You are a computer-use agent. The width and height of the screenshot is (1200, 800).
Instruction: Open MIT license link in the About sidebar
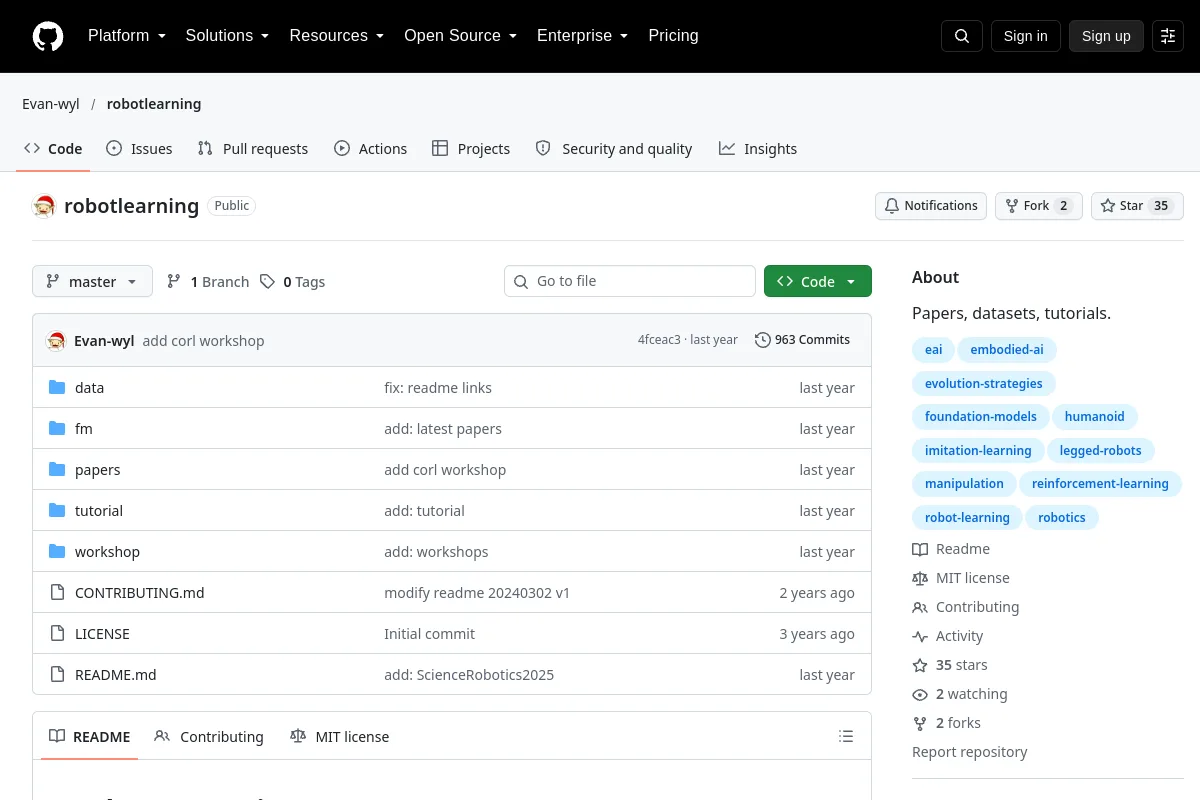pos(961,578)
